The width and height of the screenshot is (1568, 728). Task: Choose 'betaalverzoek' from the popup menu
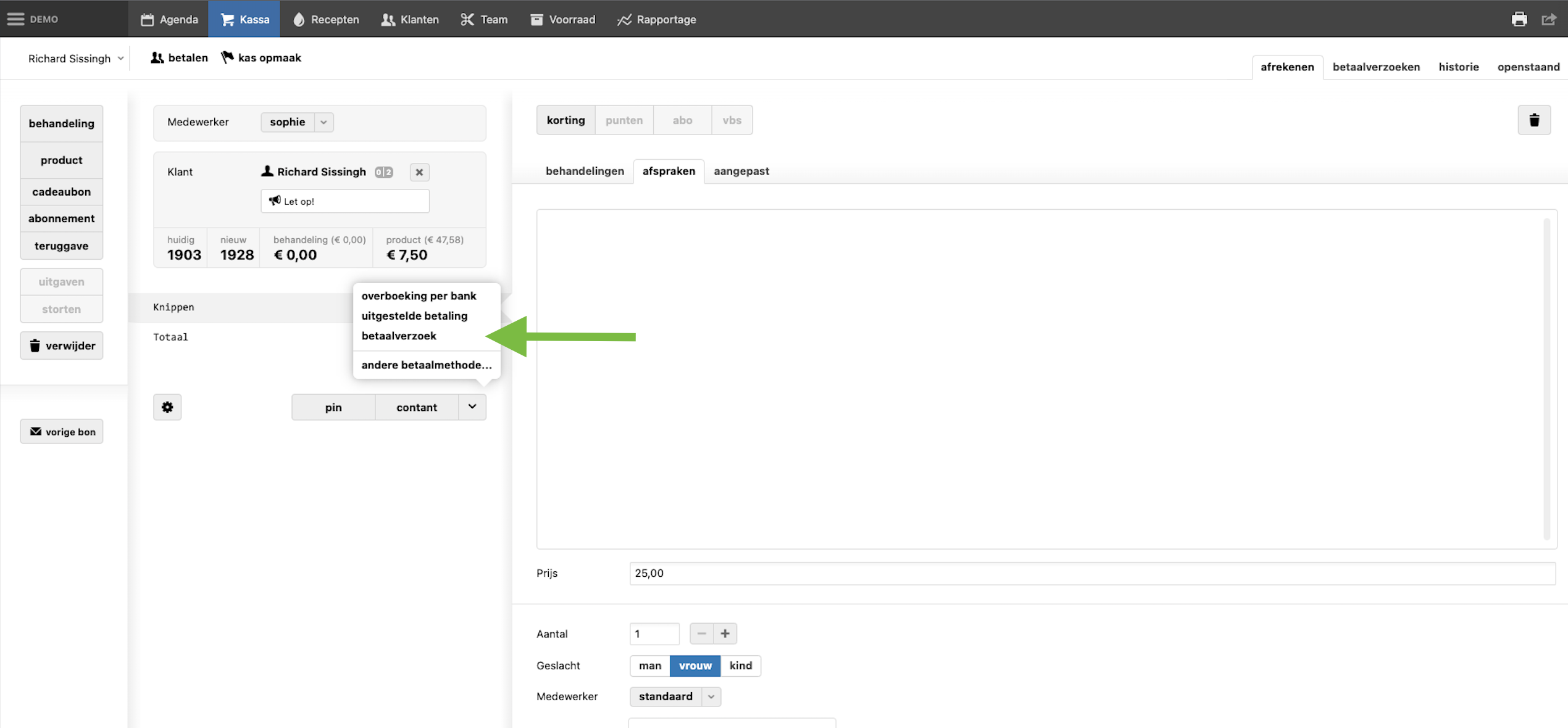click(x=399, y=336)
